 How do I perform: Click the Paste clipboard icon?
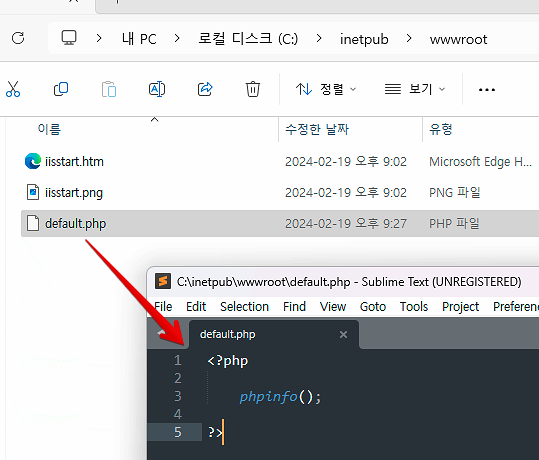pos(109,89)
